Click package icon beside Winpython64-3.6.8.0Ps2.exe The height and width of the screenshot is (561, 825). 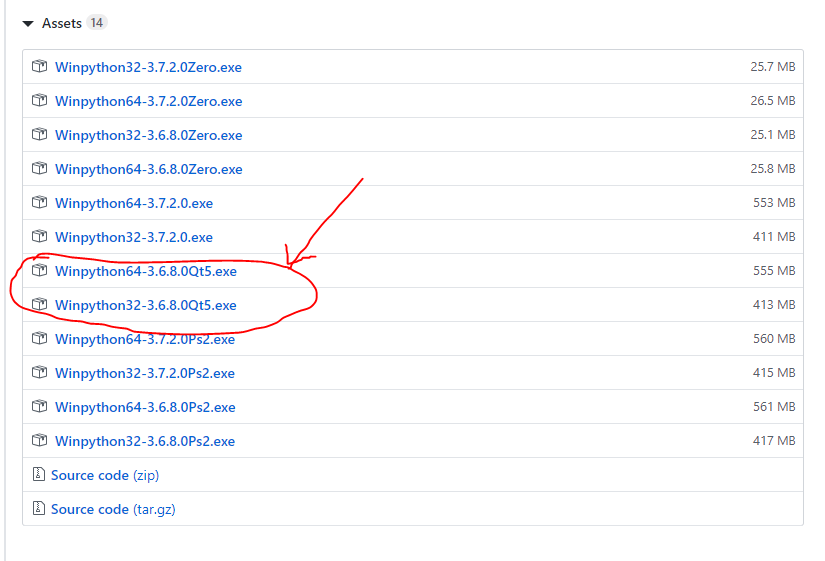tap(39, 406)
